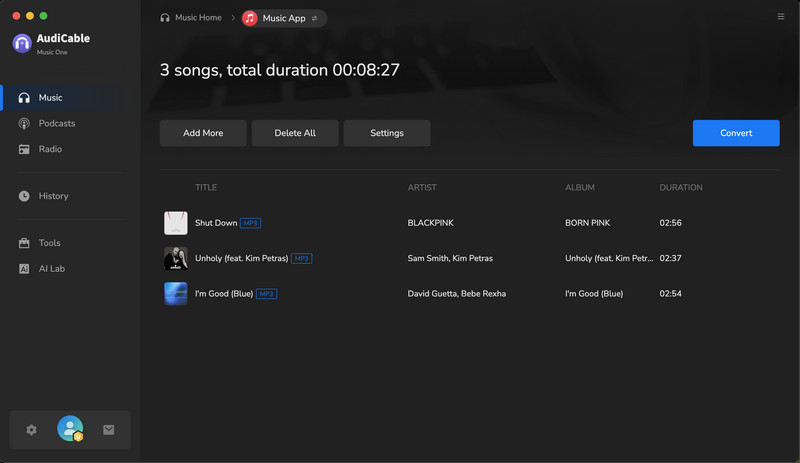This screenshot has width=800, height=463.
Task: Open the user account avatar
Action: click(x=70, y=429)
